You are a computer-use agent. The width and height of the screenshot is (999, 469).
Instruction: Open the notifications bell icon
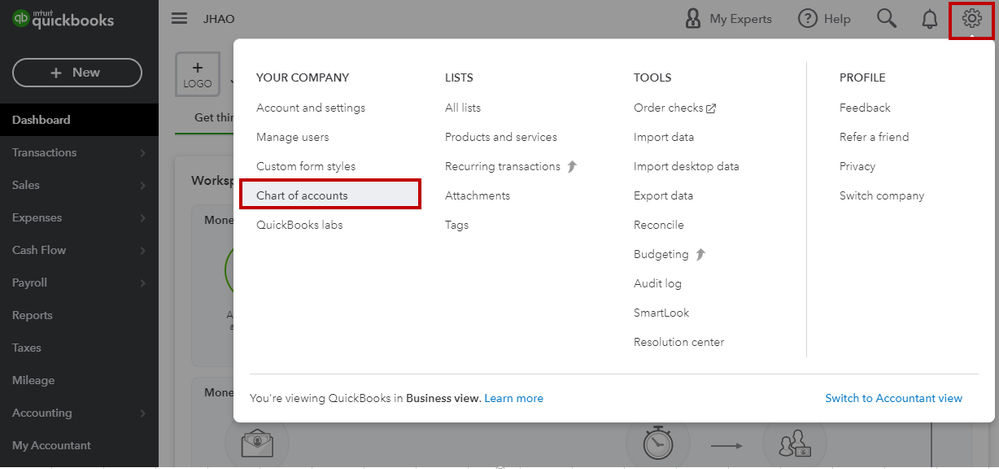tap(930, 19)
